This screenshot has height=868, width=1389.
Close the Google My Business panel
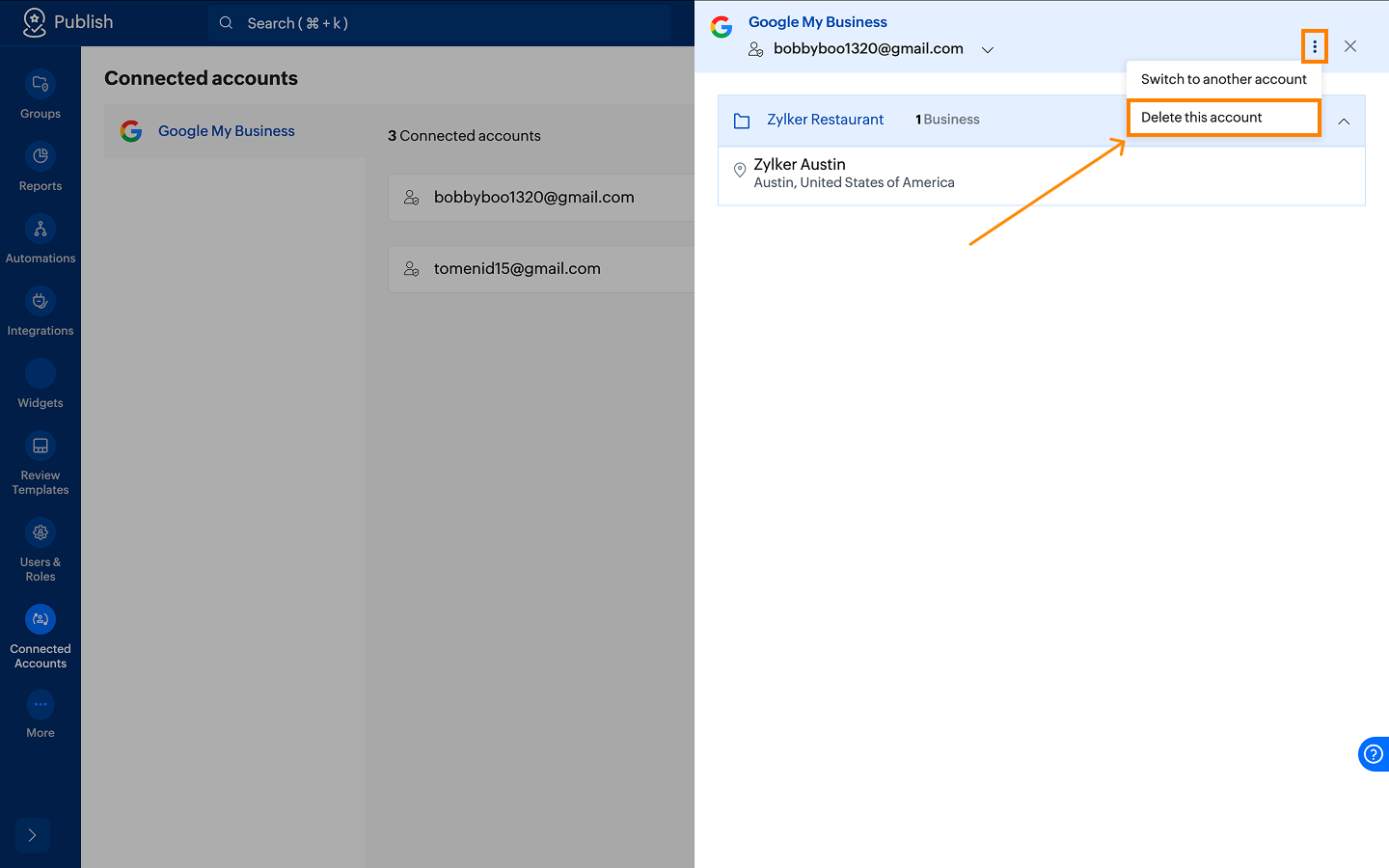[1350, 46]
